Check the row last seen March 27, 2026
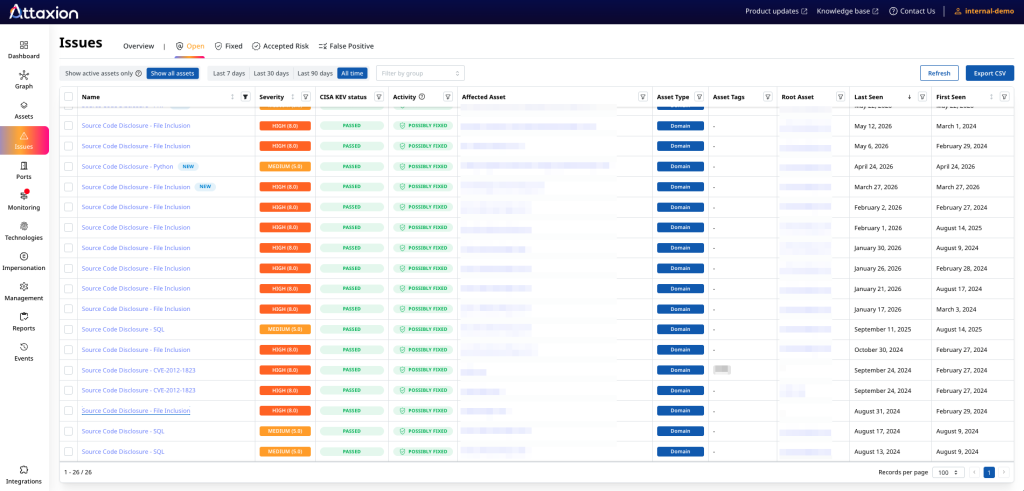 coord(69,187)
